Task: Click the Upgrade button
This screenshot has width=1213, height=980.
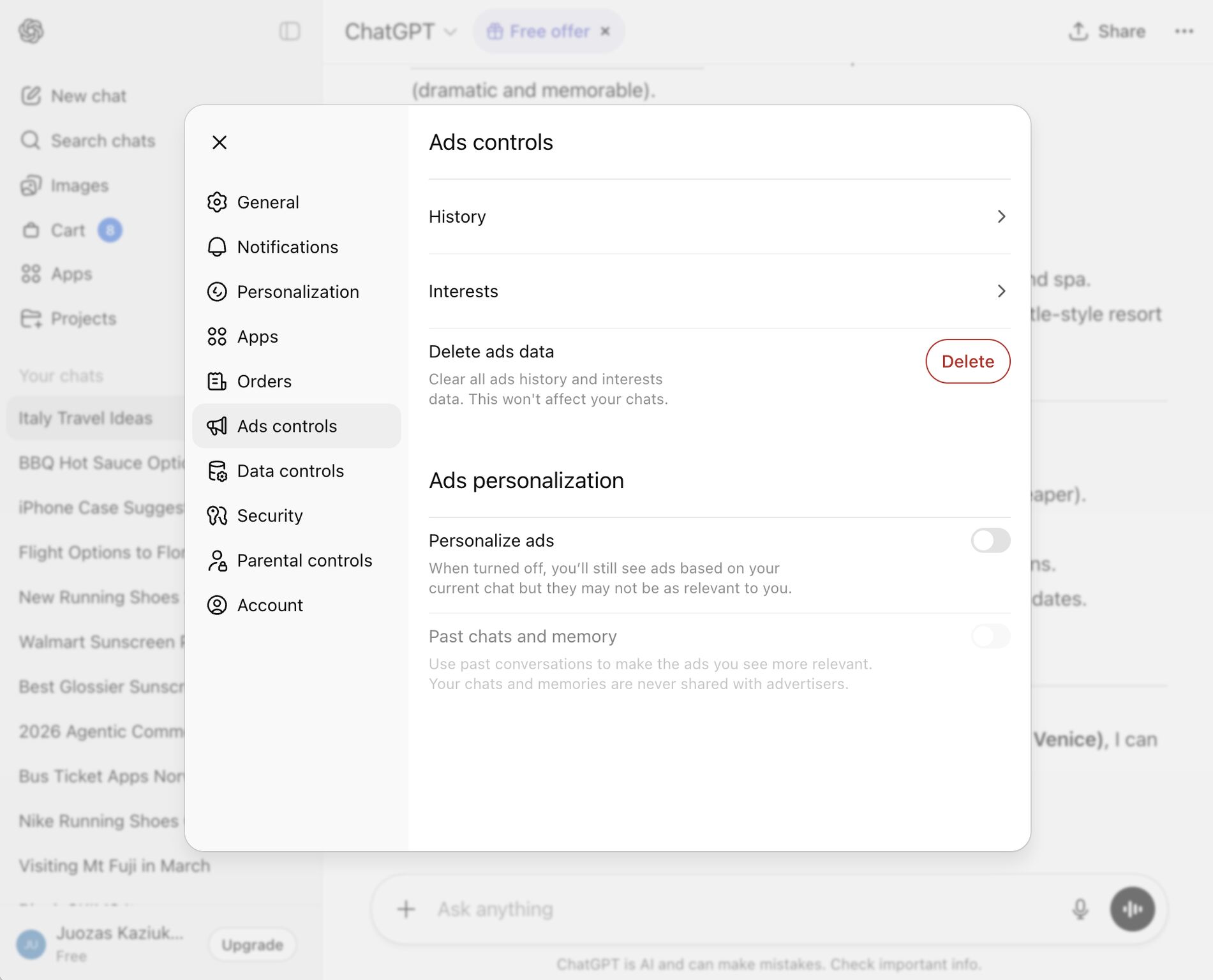Action: click(x=252, y=945)
